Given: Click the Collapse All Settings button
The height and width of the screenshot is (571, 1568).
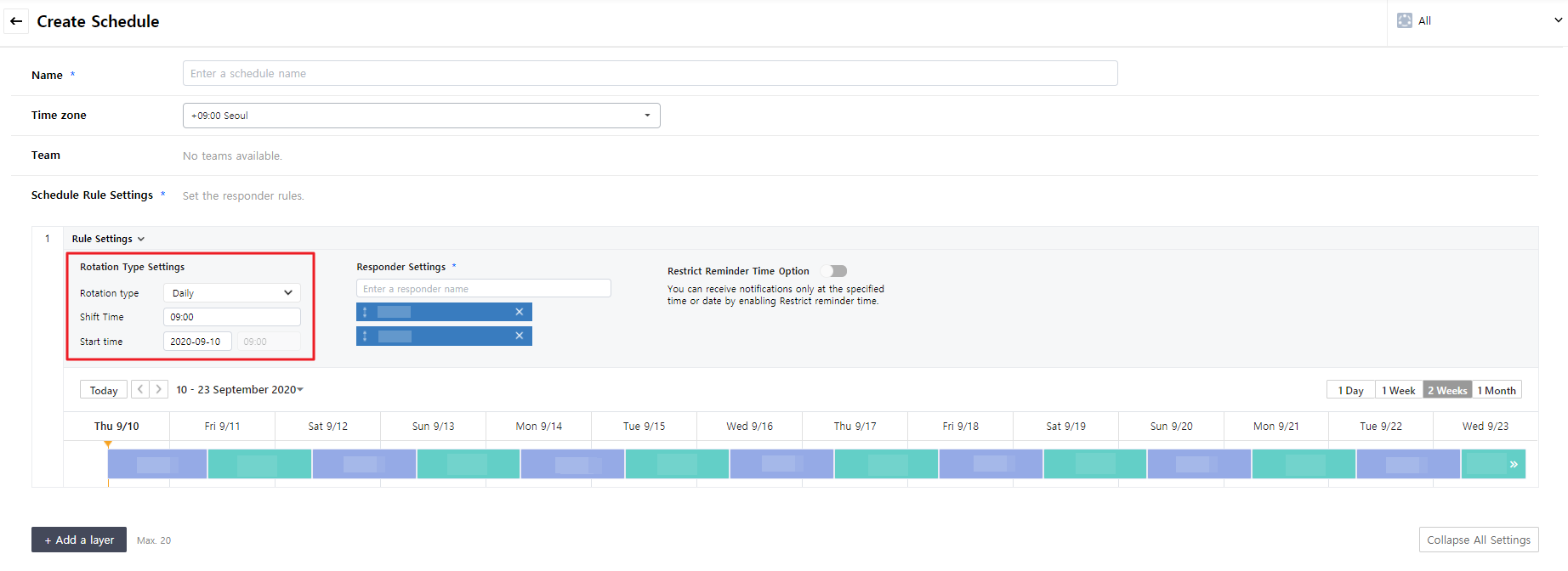Looking at the screenshot, I should coord(1478,540).
